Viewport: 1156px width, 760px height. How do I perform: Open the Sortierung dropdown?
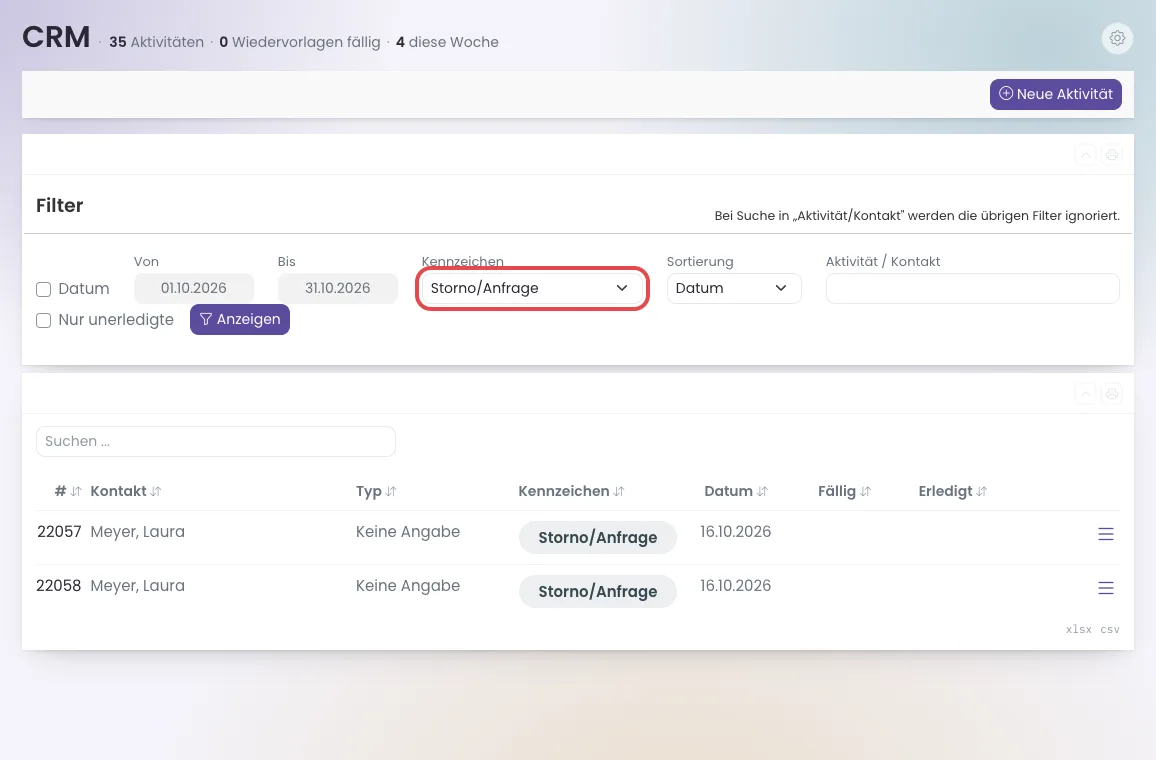point(734,288)
